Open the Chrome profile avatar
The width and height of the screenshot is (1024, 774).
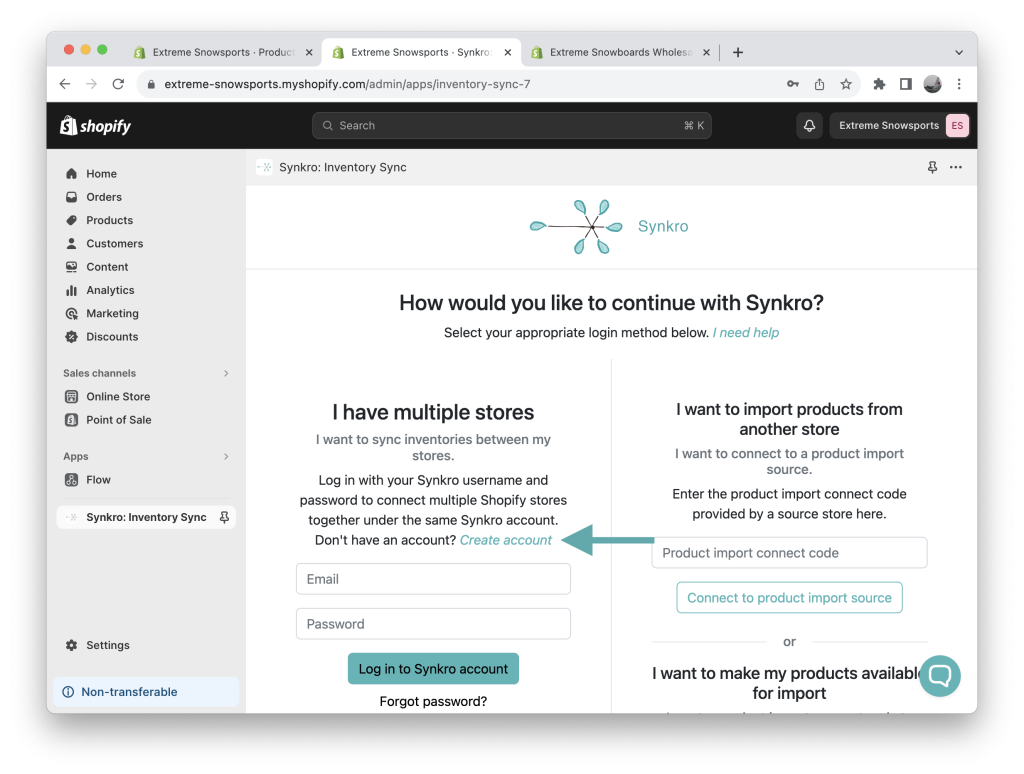tap(932, 84)
